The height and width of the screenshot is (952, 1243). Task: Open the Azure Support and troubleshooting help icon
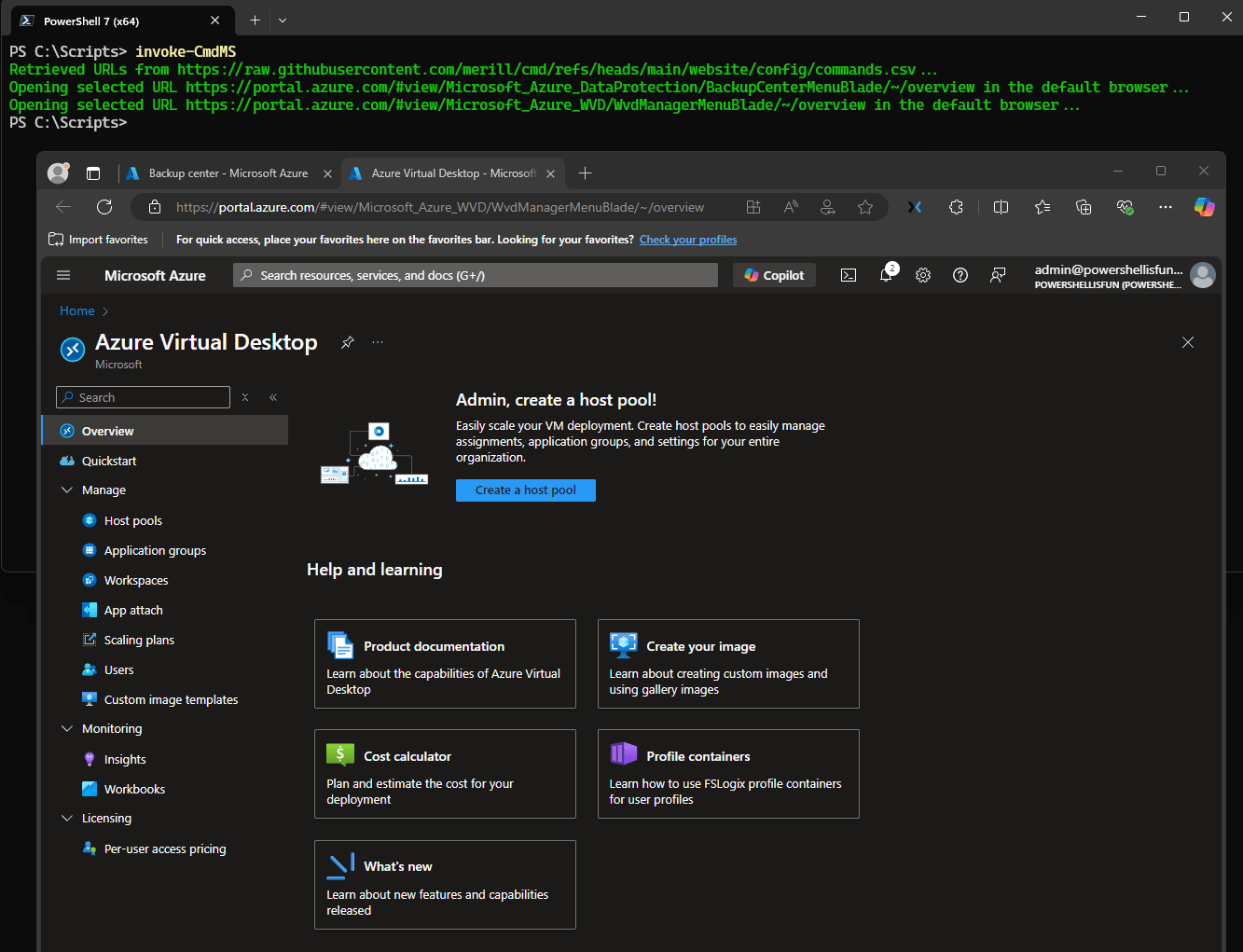coord(960,275)
